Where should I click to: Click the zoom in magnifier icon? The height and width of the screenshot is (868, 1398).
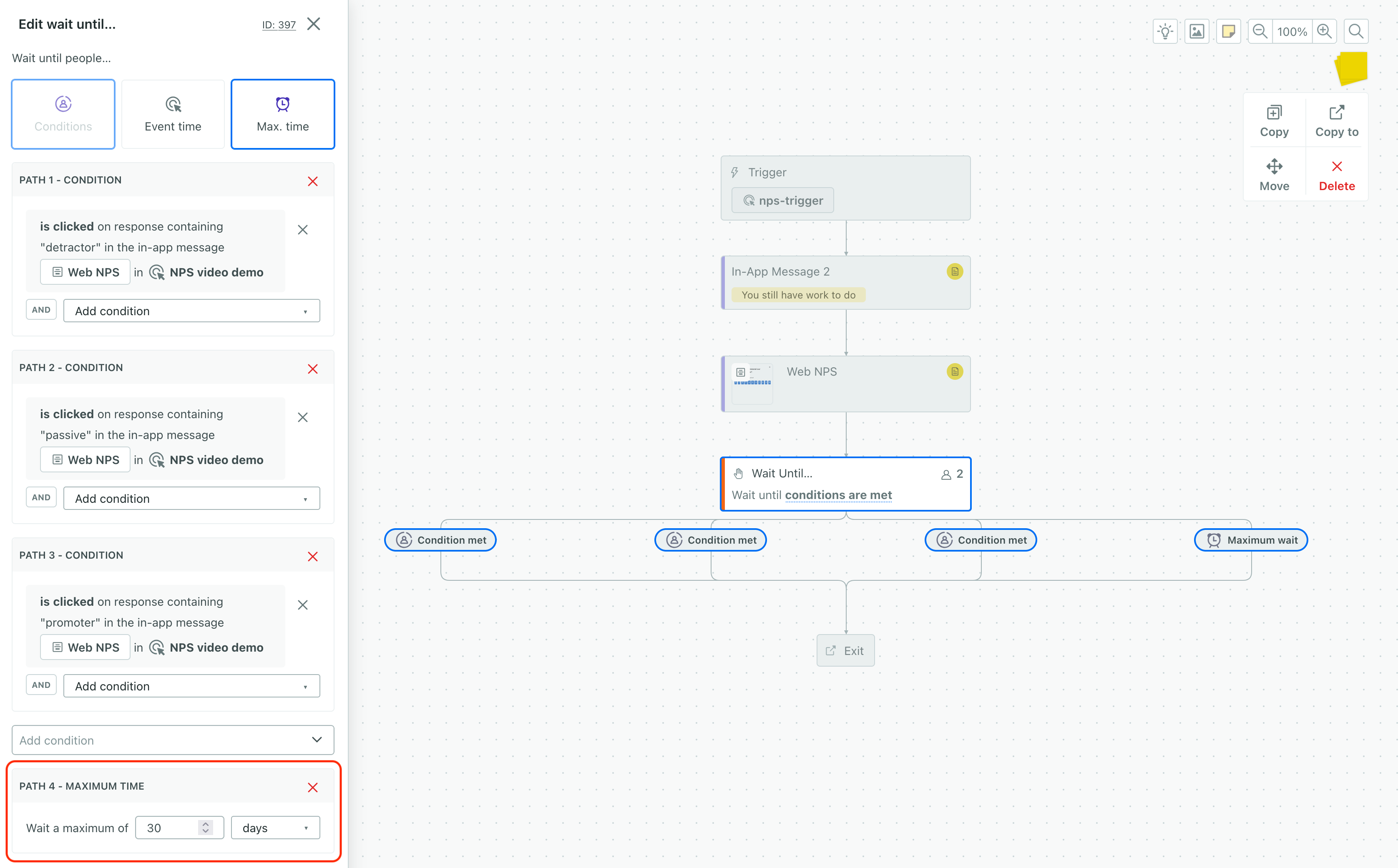1325,31
